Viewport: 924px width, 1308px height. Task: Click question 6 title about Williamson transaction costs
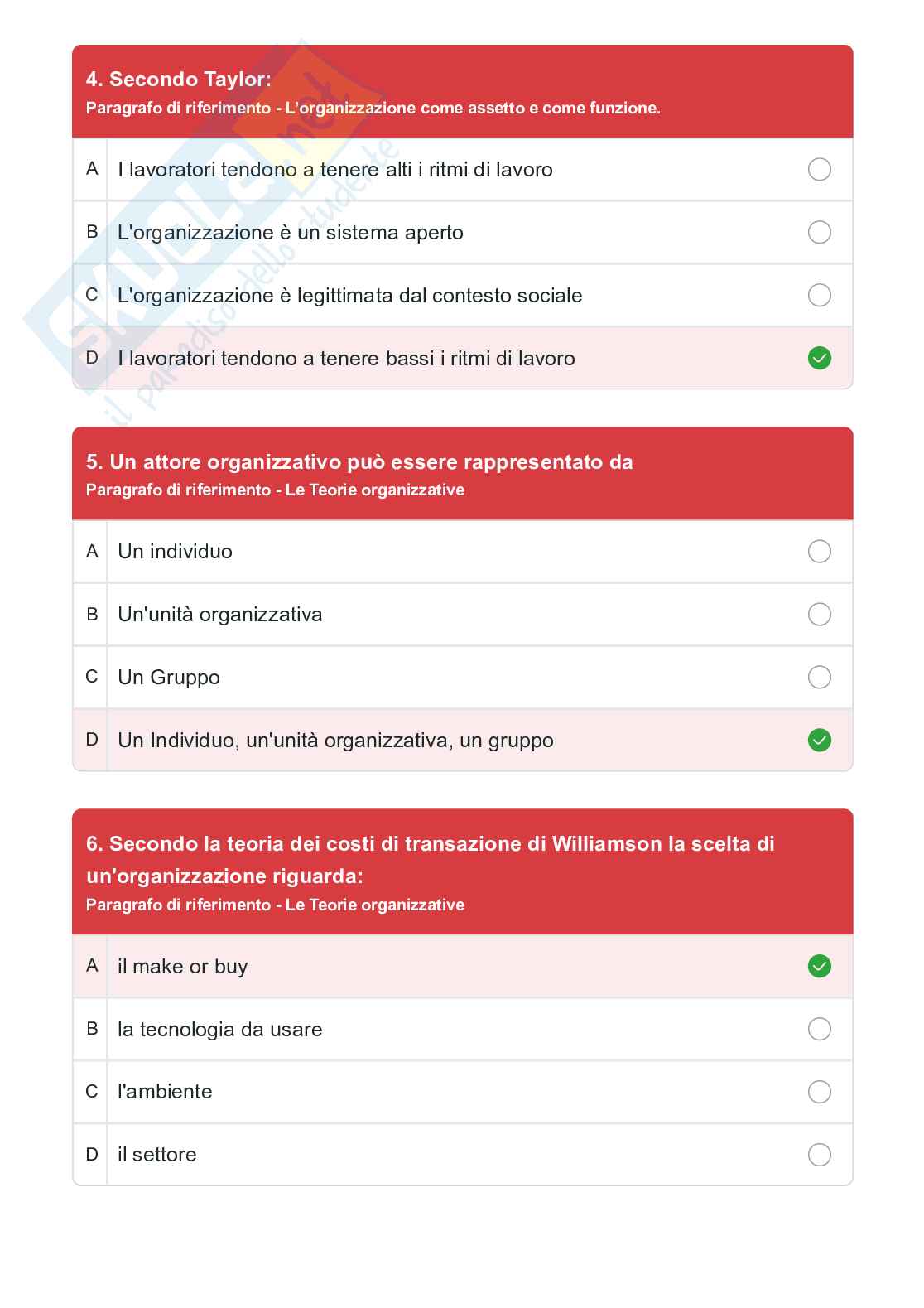click(x=430, y=859)
